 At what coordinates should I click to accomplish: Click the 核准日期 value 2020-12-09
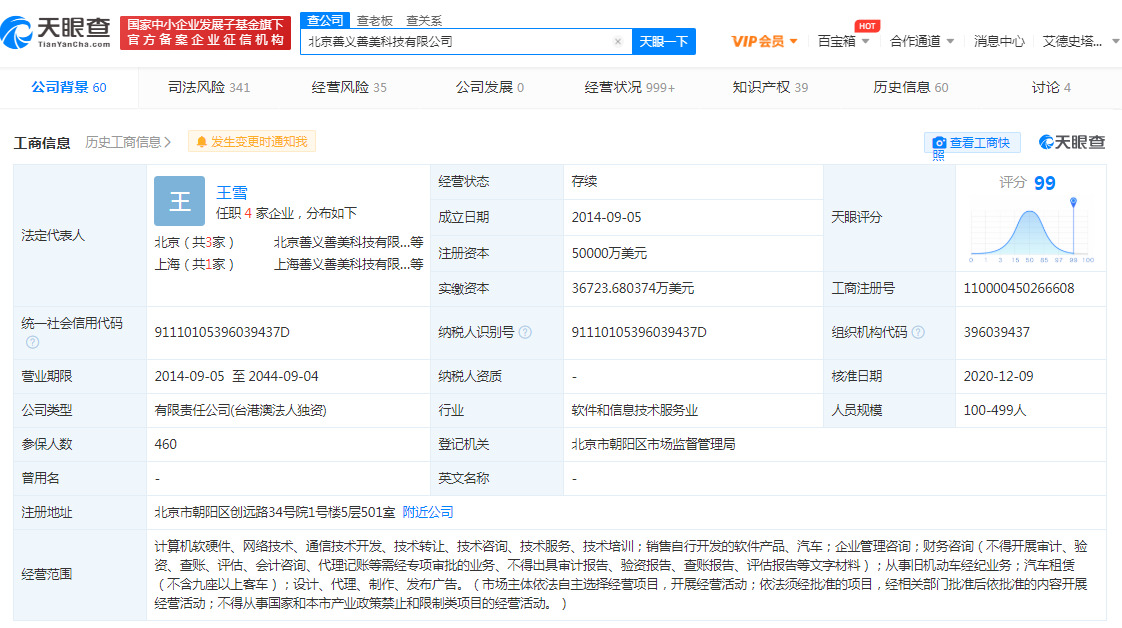pos(998,376)
